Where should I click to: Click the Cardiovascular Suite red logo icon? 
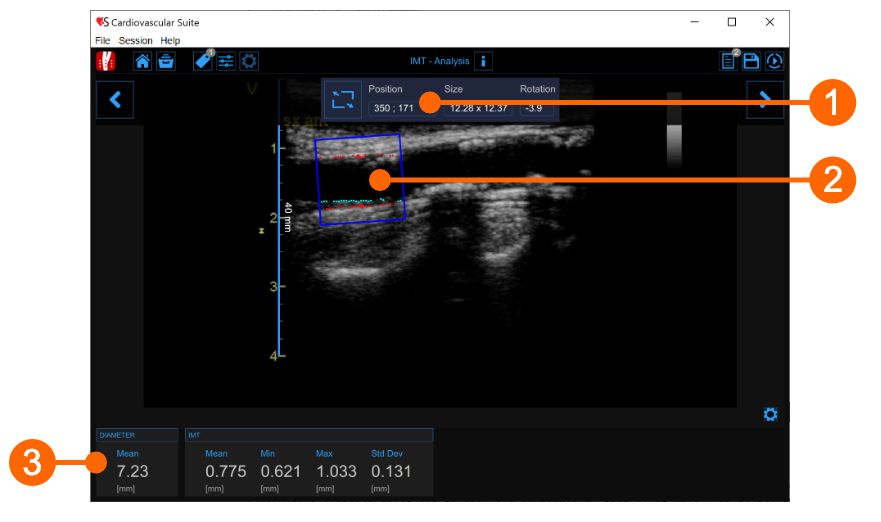106,61
